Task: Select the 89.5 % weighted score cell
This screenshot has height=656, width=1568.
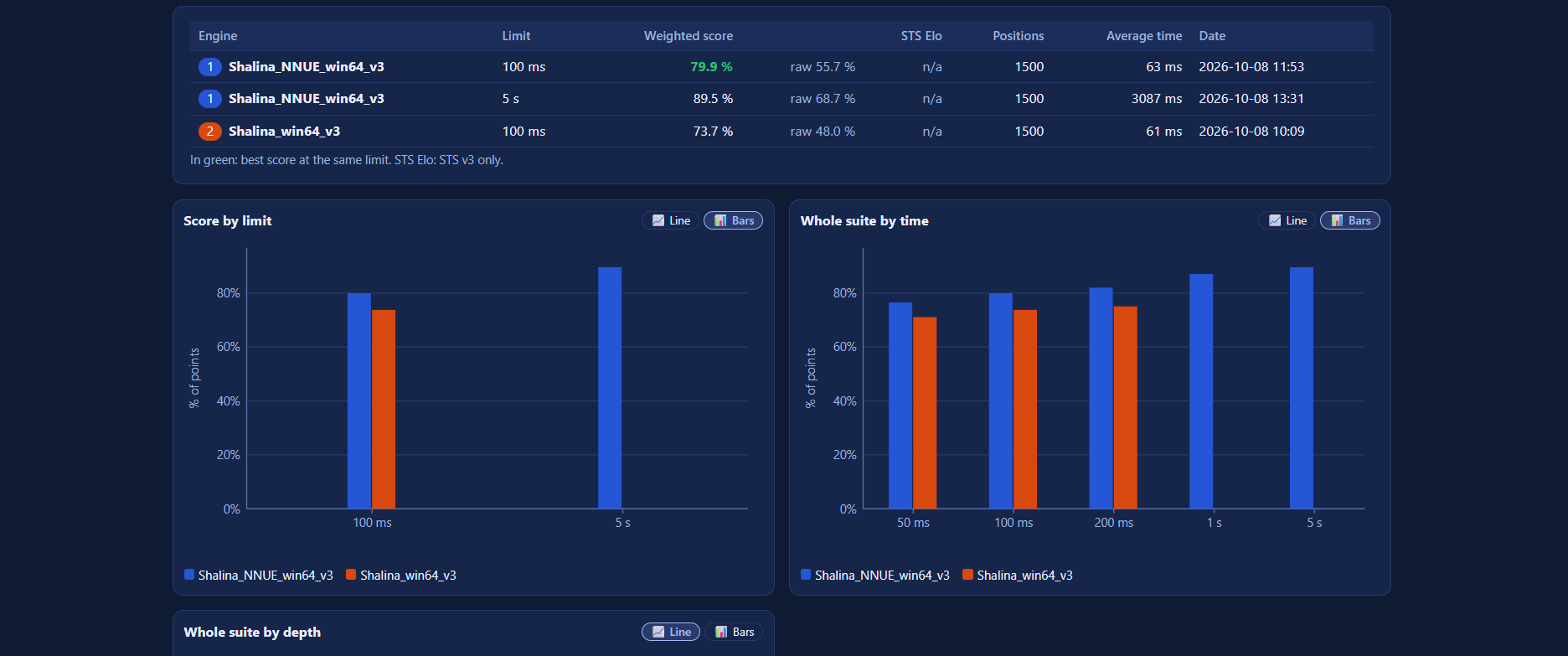Action: pos(713,99)
